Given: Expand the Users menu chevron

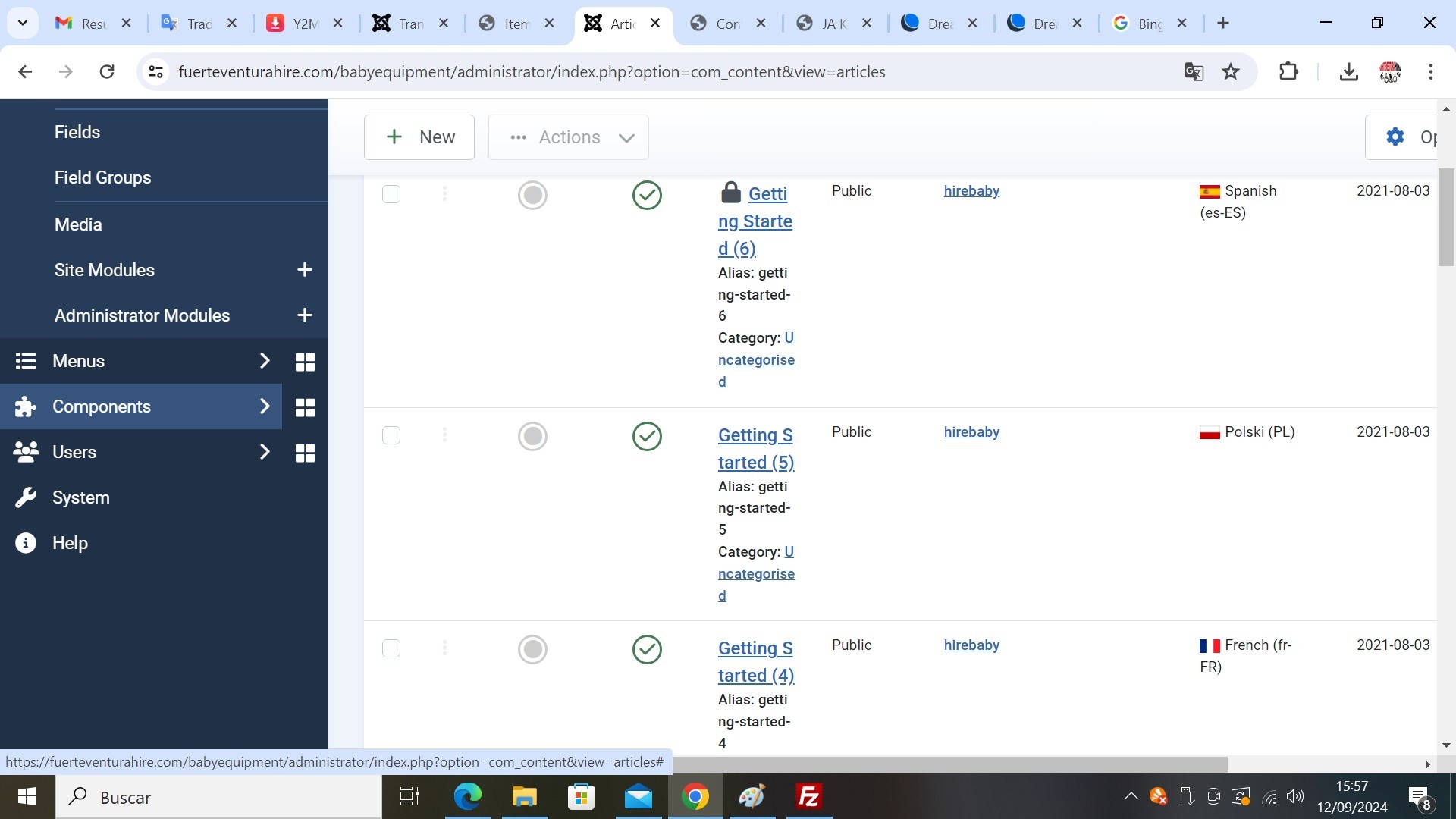Looking at the screenshot, I should [x=265, y=452].
